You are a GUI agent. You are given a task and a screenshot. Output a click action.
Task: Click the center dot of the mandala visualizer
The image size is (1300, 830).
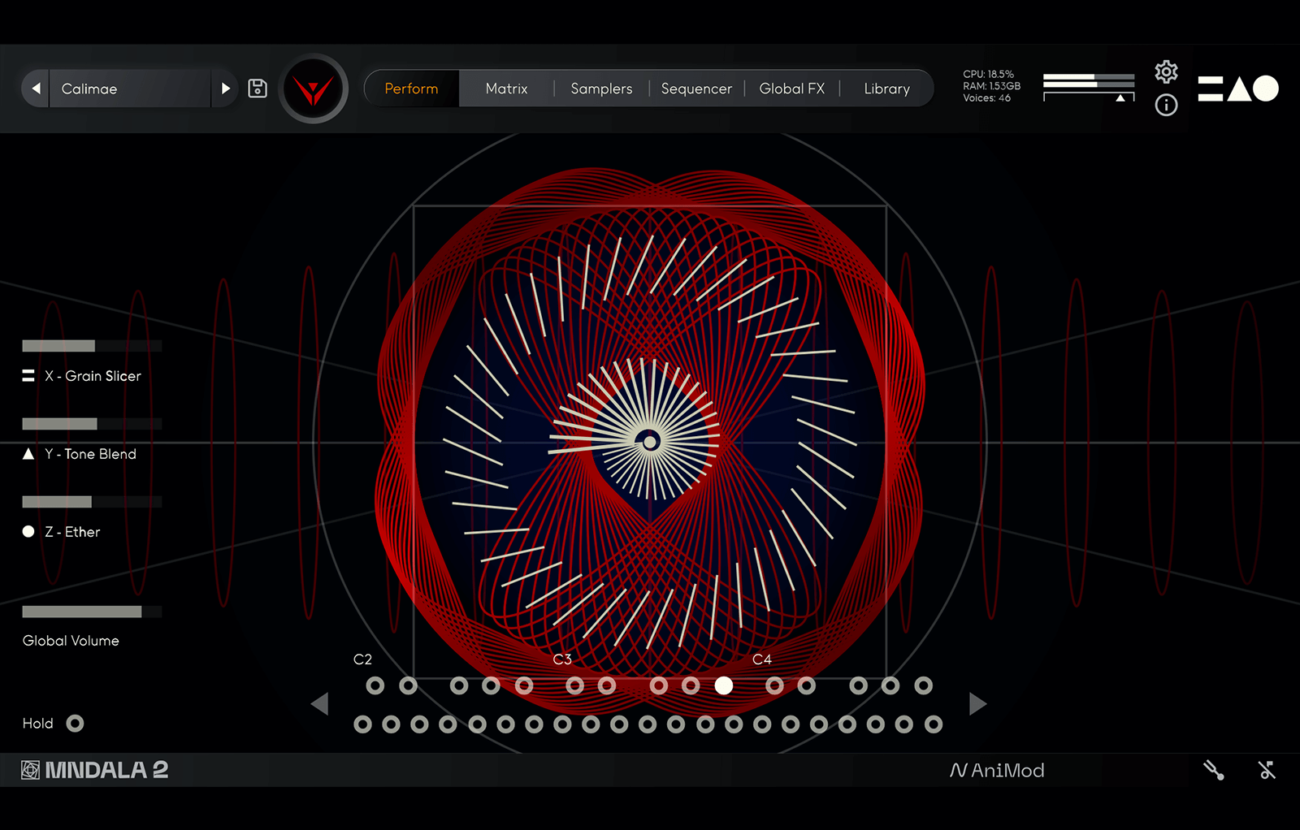650,442
